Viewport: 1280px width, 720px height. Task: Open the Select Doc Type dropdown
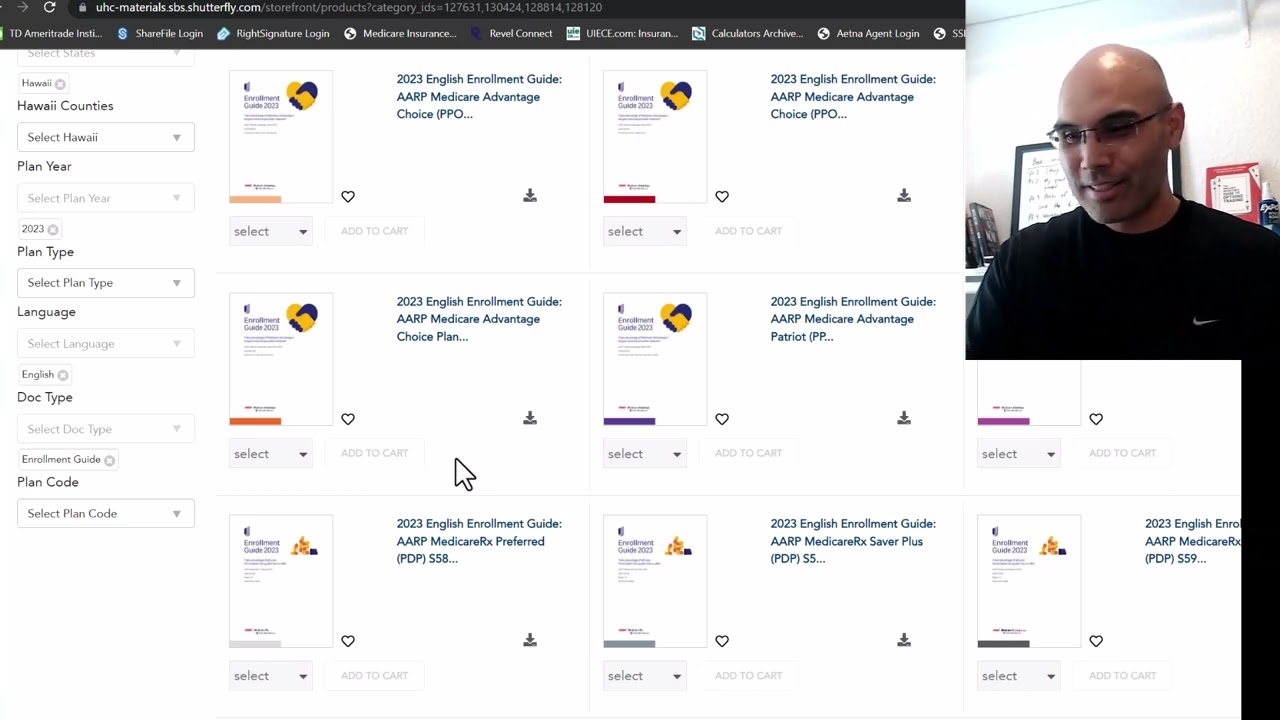click(105, 429)
